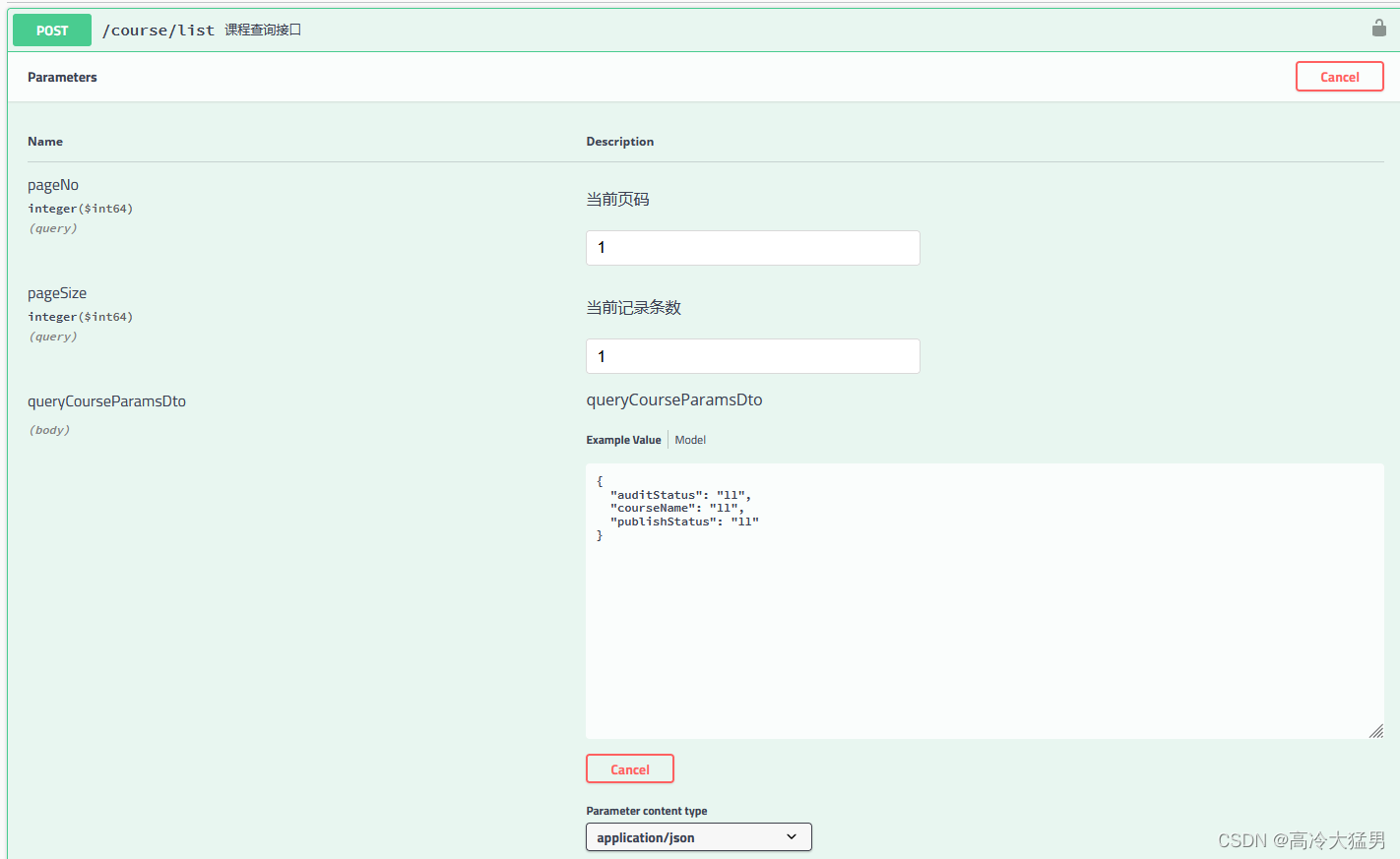The image size is (1400, 859).
Task: Click the pageSize record count input
Action: 752,356
